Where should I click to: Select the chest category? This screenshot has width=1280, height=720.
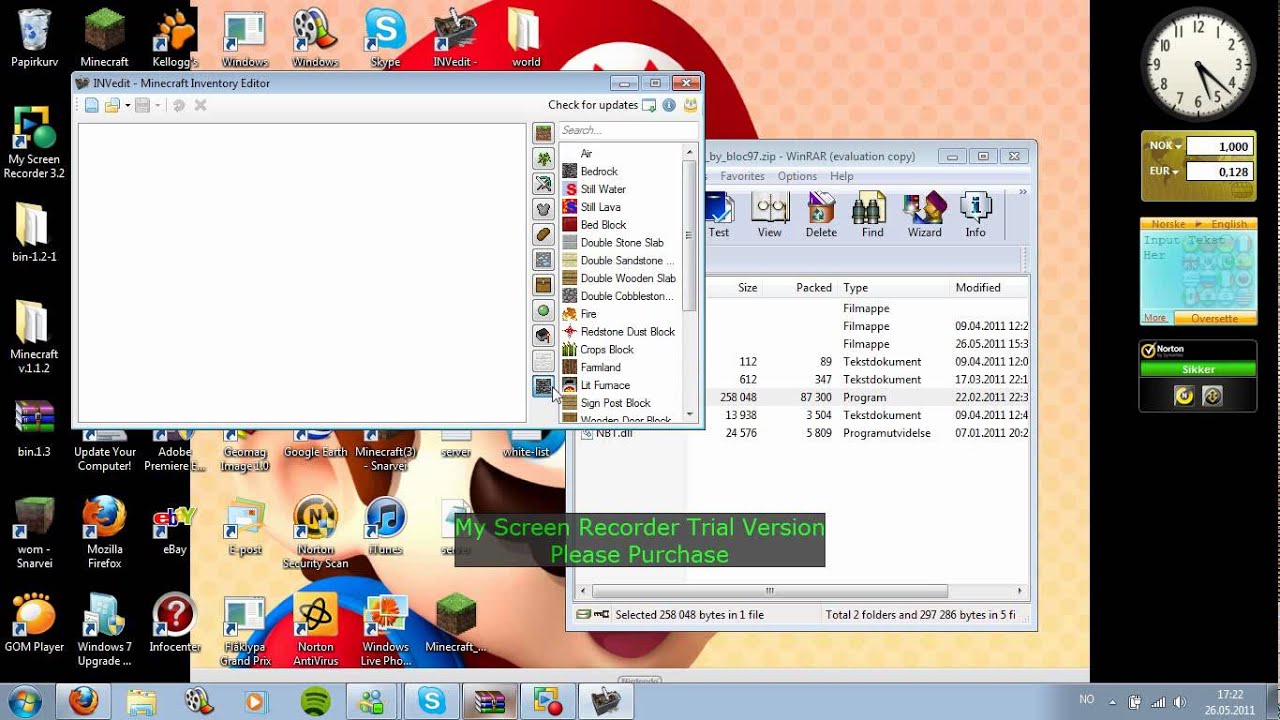(543, 285)
